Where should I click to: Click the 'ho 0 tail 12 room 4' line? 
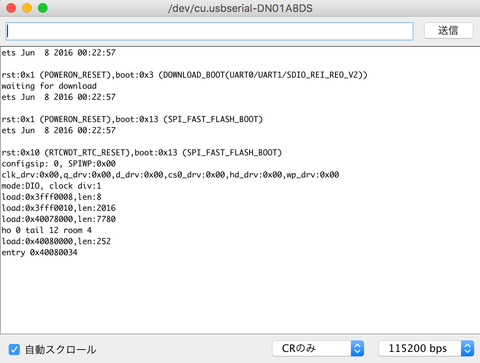(x=46, y=230)
